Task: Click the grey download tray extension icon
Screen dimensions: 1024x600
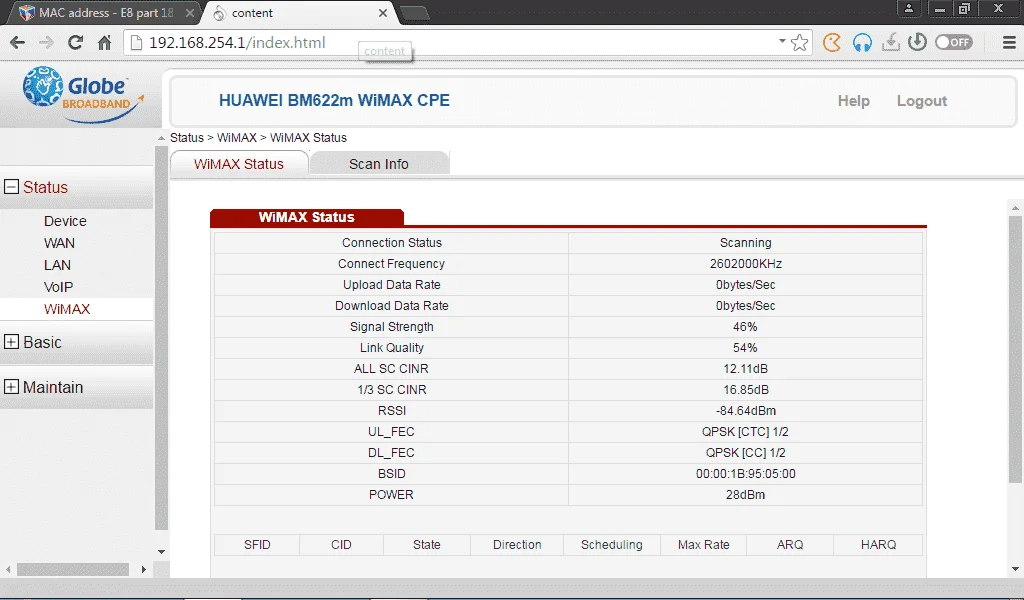Action: point(890,43)
